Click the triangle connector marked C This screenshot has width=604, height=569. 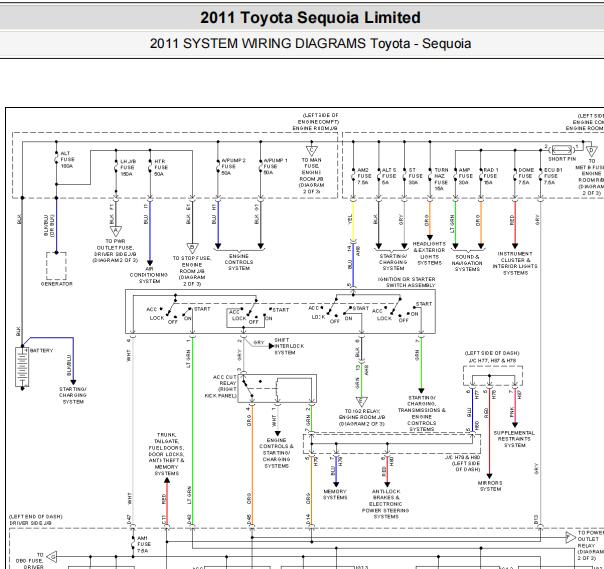311,150
